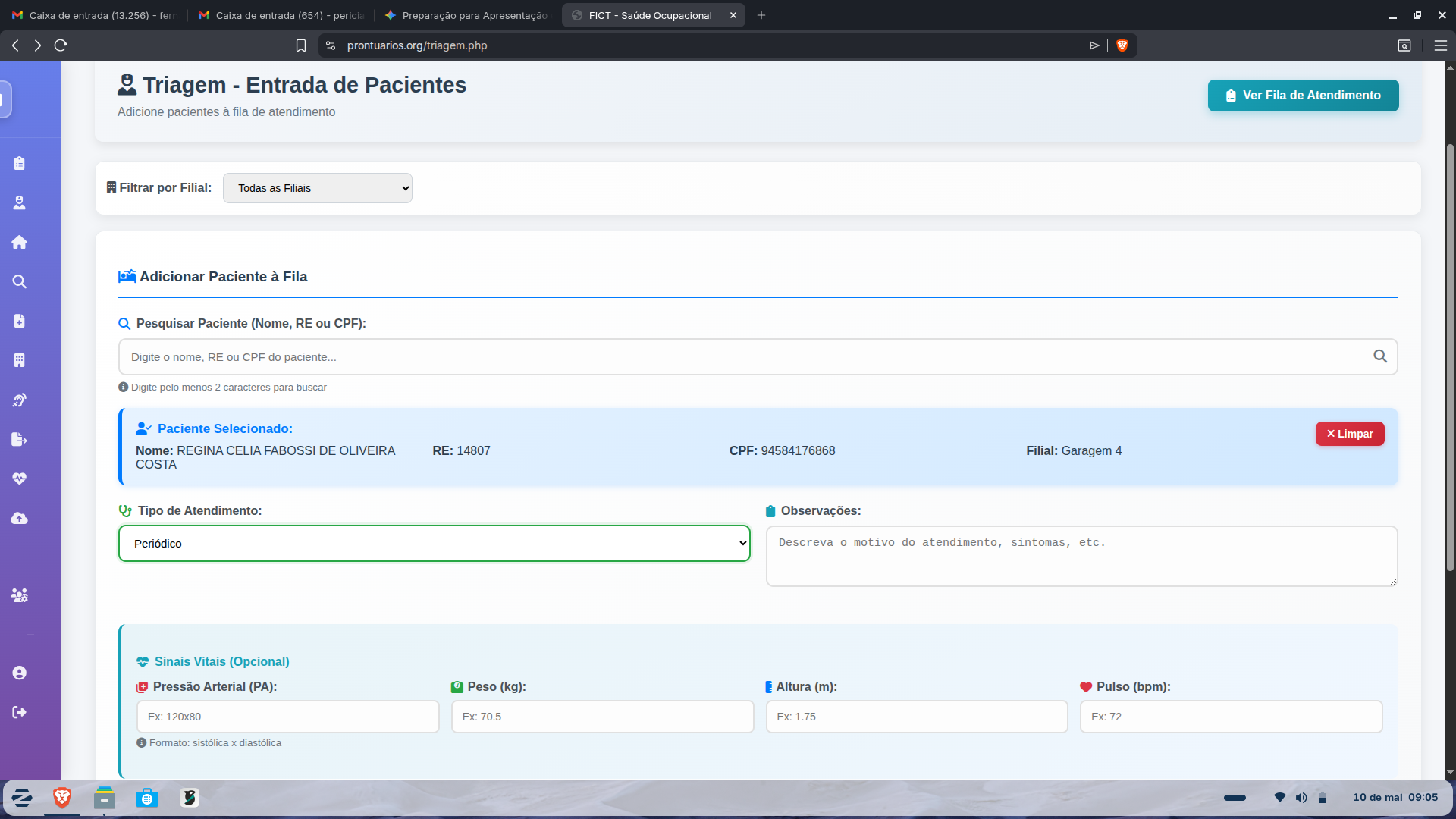The width and height of the screenshot is (1456, 819).
Task: Focus the patient search input field
Action: coord(758,357)
